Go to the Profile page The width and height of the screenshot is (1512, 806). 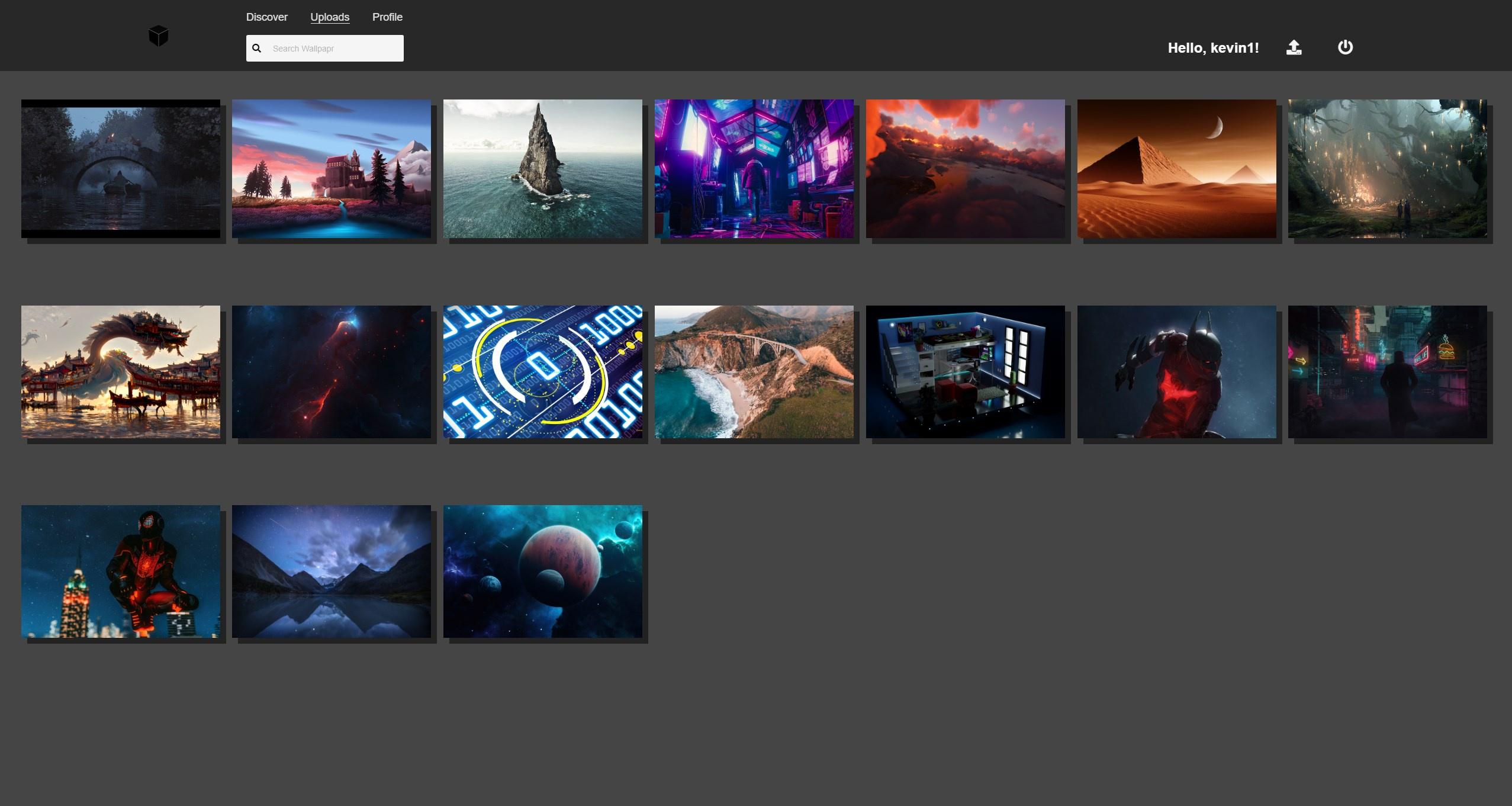(387, 17)
